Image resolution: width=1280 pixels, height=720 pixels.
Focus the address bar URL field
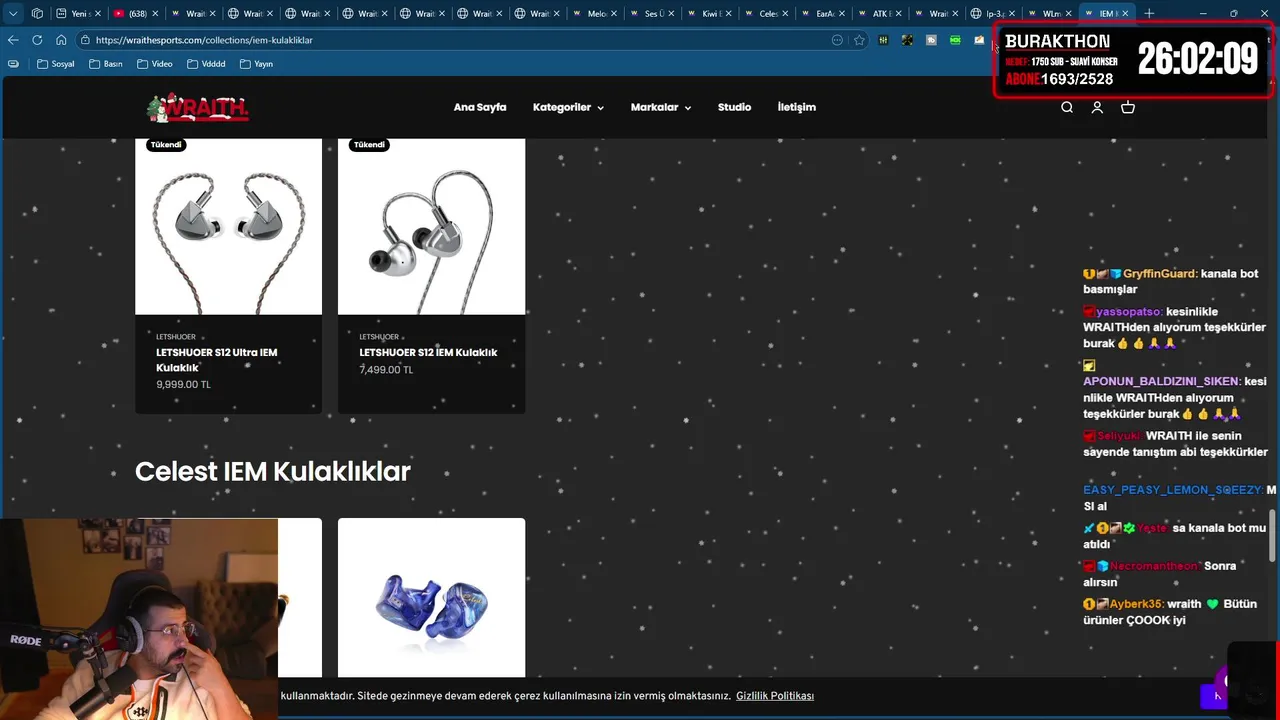(x=460, y=40)
